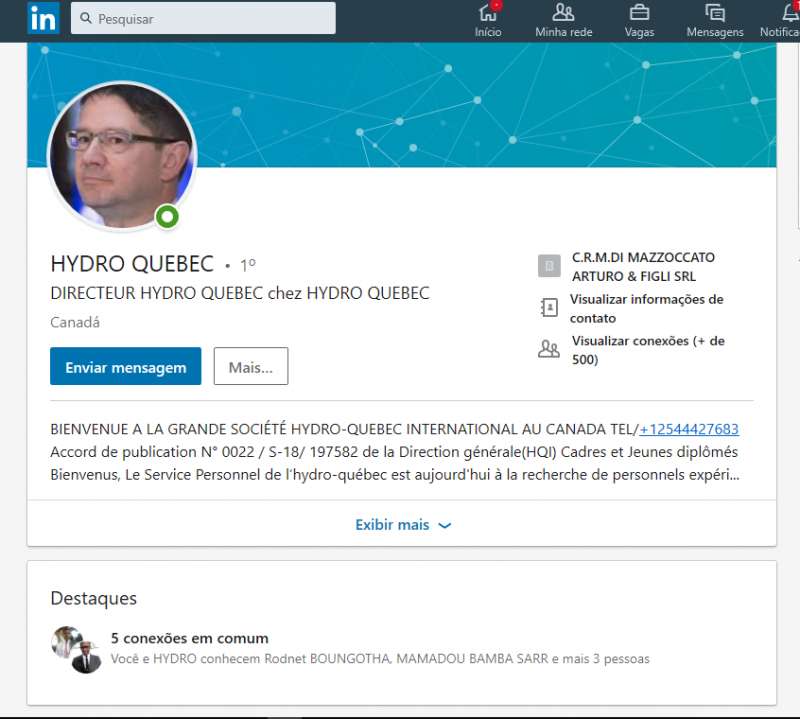Click the chevron beside Exibir mais

click(445, 526)
